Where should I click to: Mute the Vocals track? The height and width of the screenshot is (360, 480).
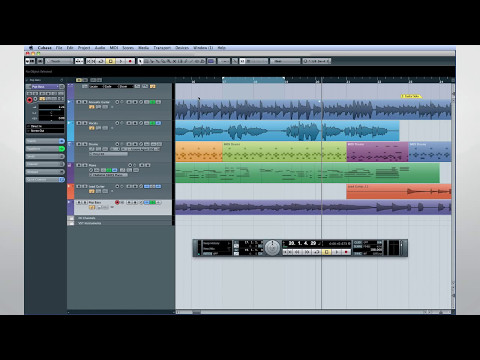79,123
